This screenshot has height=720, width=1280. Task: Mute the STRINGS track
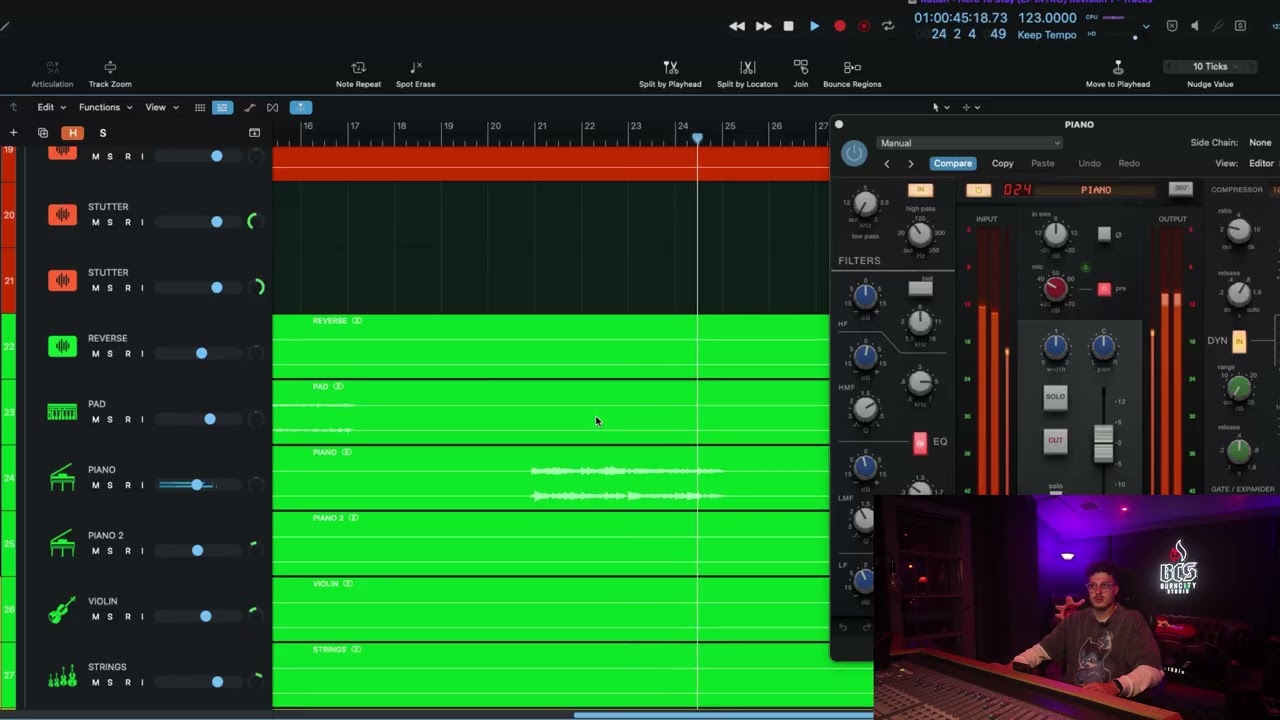tap(96, 683)
